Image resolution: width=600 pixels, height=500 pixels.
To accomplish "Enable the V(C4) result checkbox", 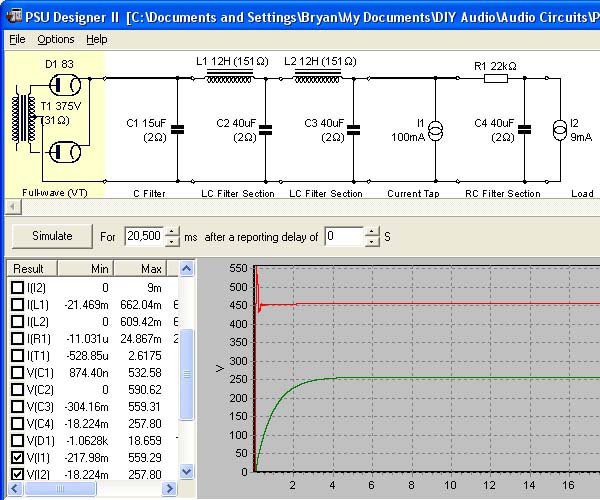I will click(17, 423).
